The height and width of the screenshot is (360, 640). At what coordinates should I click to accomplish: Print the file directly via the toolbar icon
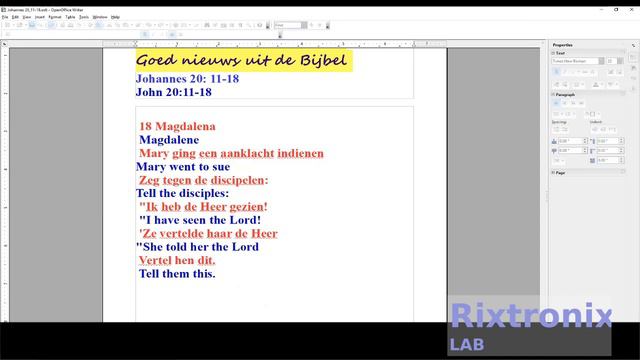(70, 25)
